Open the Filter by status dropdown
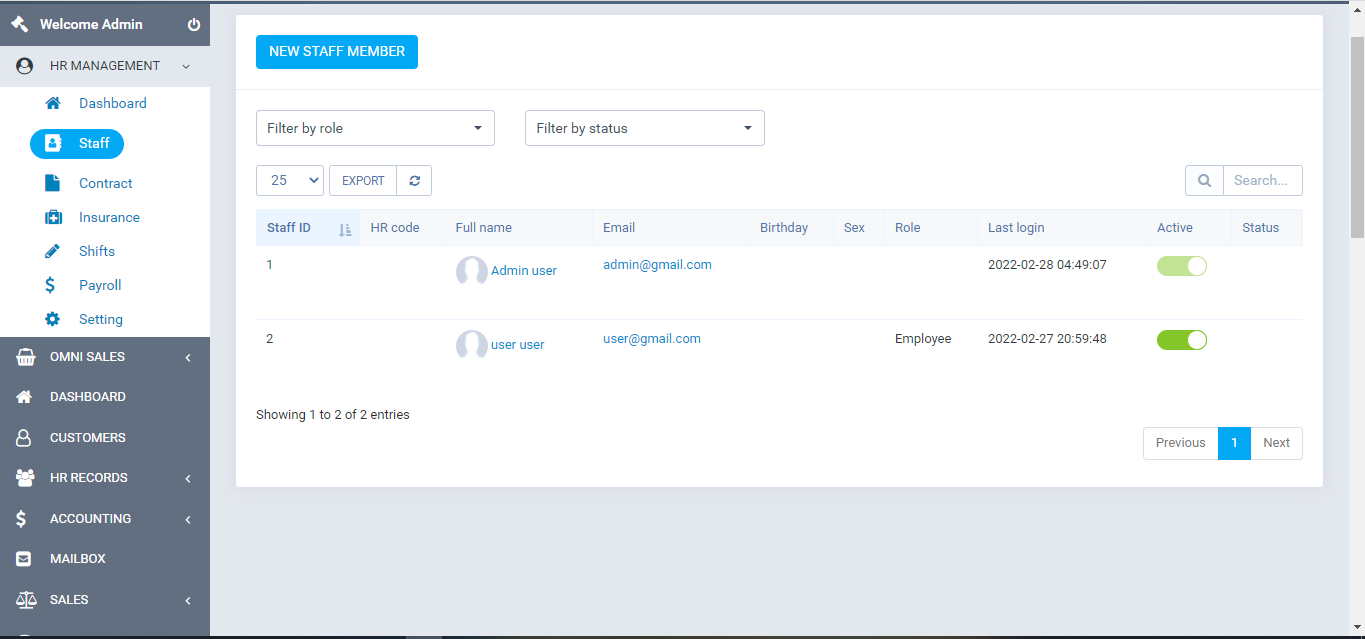The height and width of the screenshot is (639, 1365). click(644, 128)
